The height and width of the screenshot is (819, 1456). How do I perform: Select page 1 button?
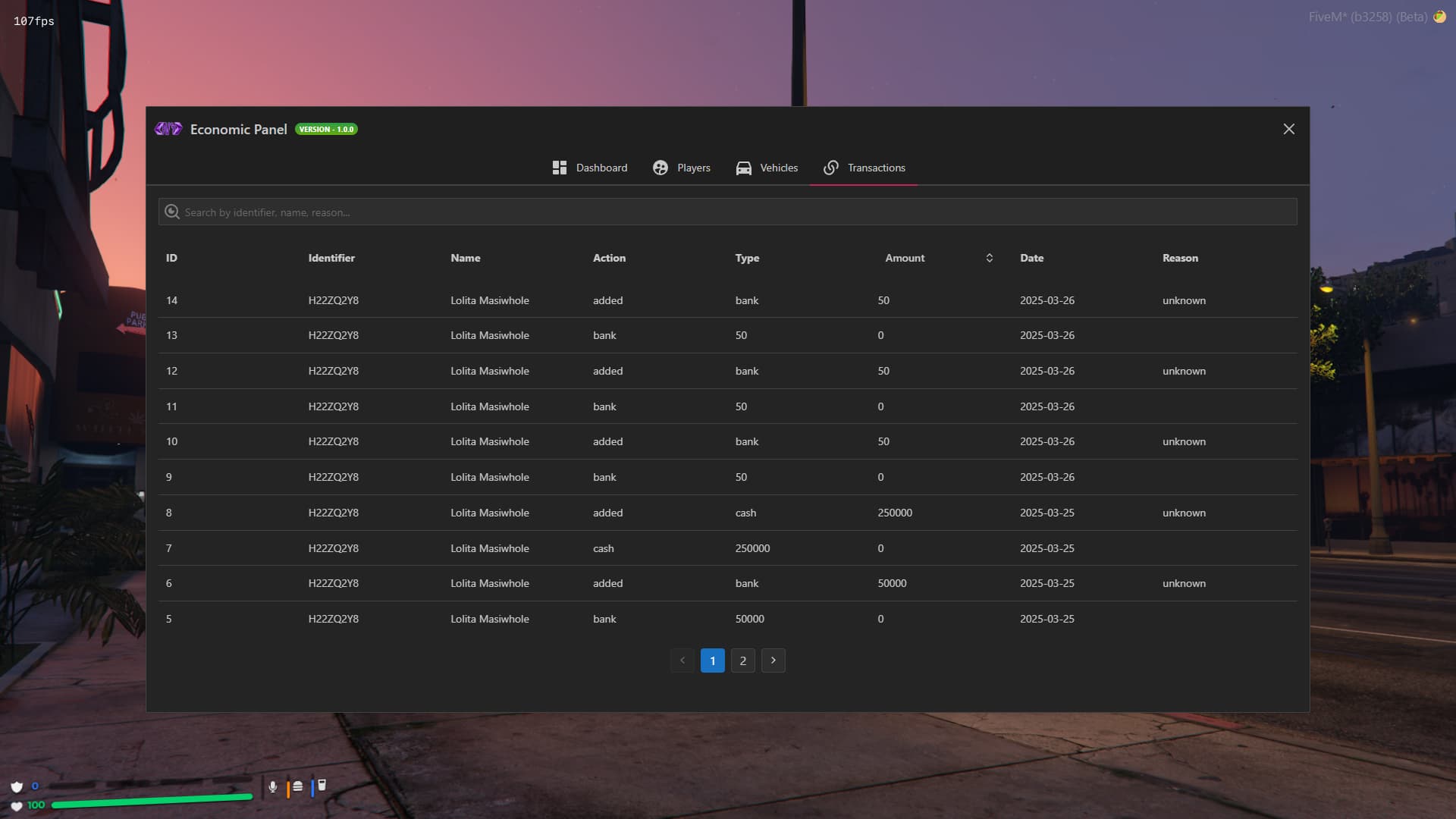pyautogui.click(x=712, y=661)
